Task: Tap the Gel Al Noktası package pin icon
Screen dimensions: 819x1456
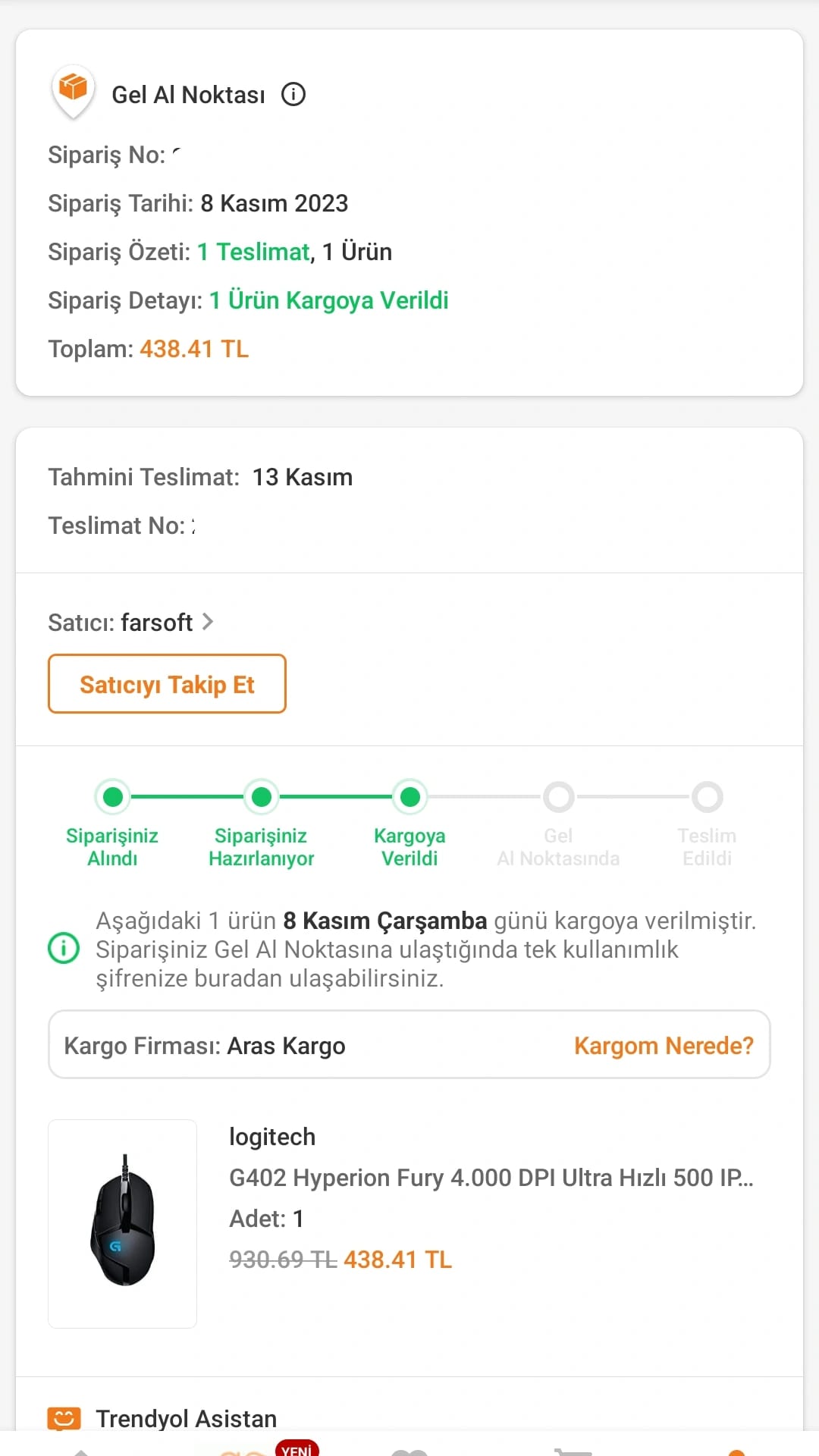Action: (x=73, y=90)
